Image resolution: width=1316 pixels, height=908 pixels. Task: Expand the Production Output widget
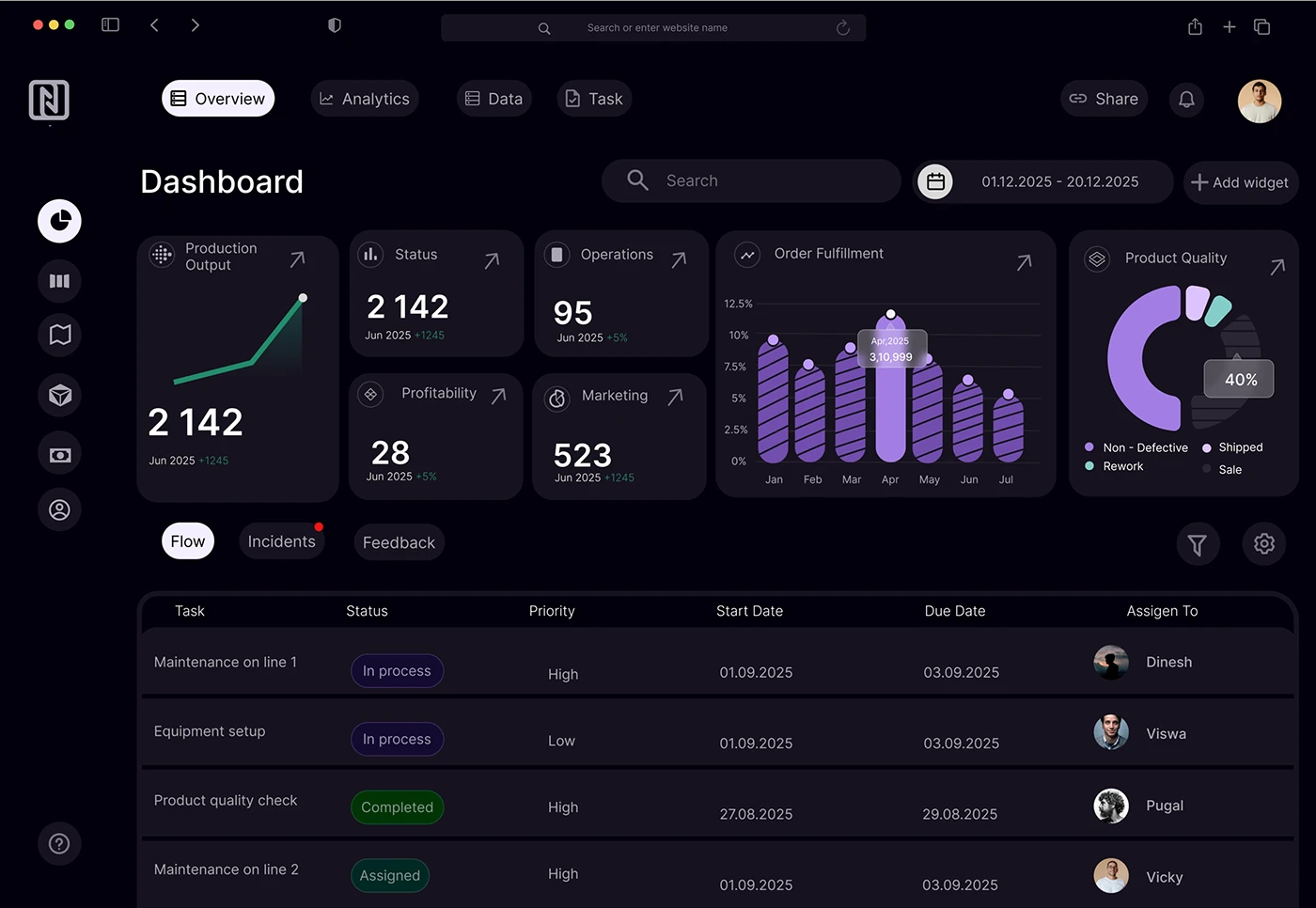click(298, 258)
